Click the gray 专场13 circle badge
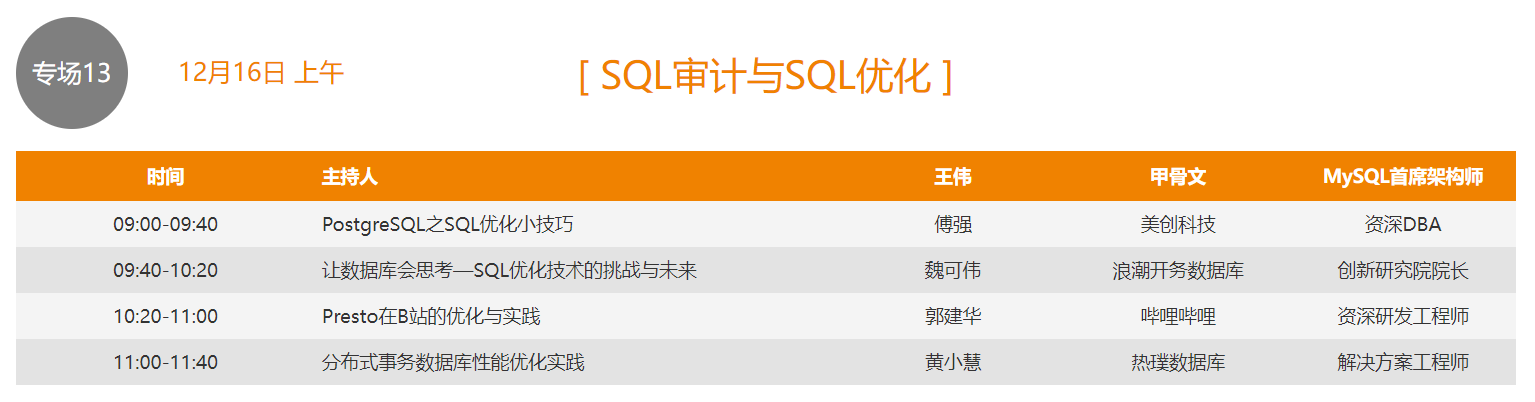This screenshot has width=1535, height=402. click(72, 74)
